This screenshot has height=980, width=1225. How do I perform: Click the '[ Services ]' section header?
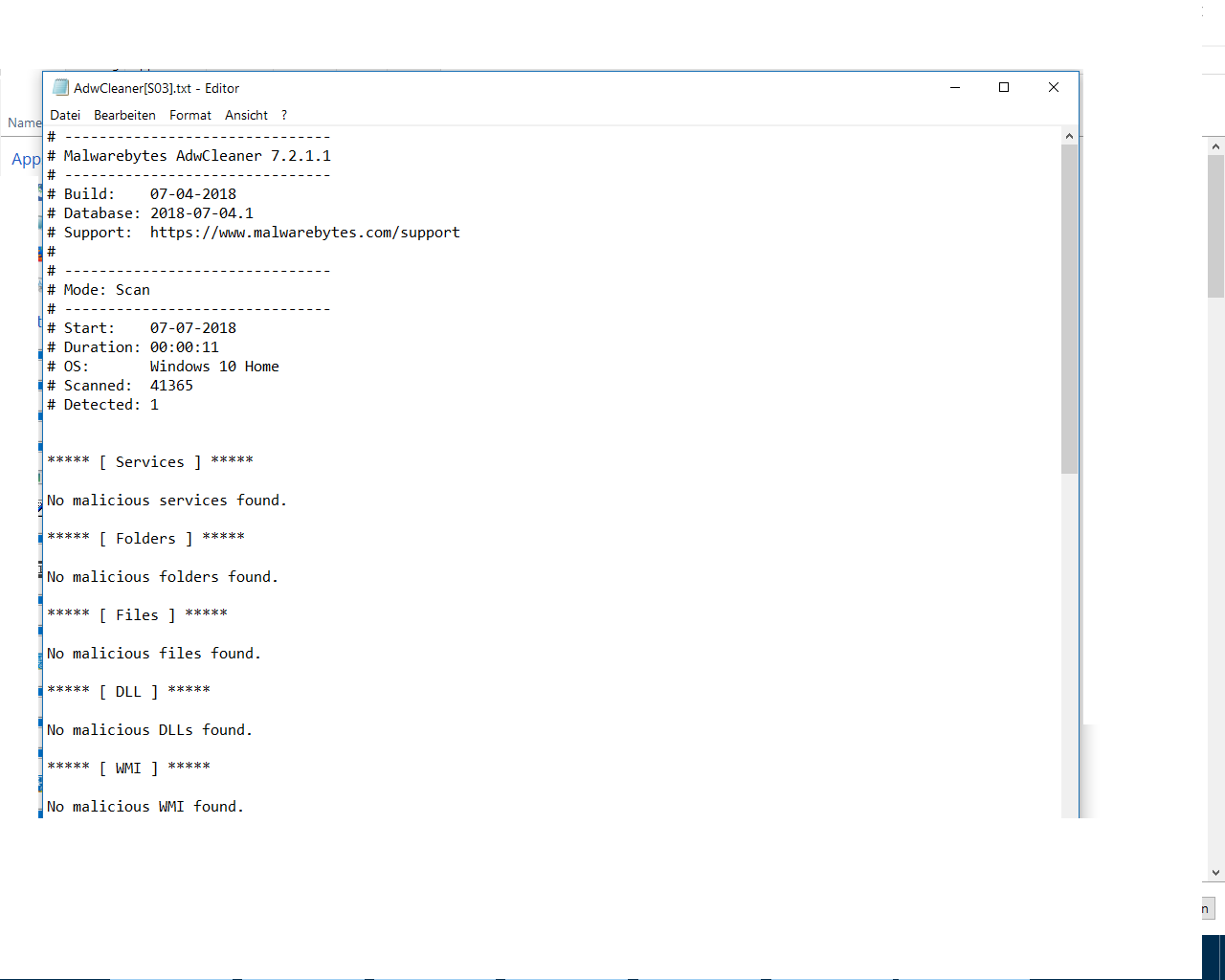pyautogui.click(x=150, y=461)
